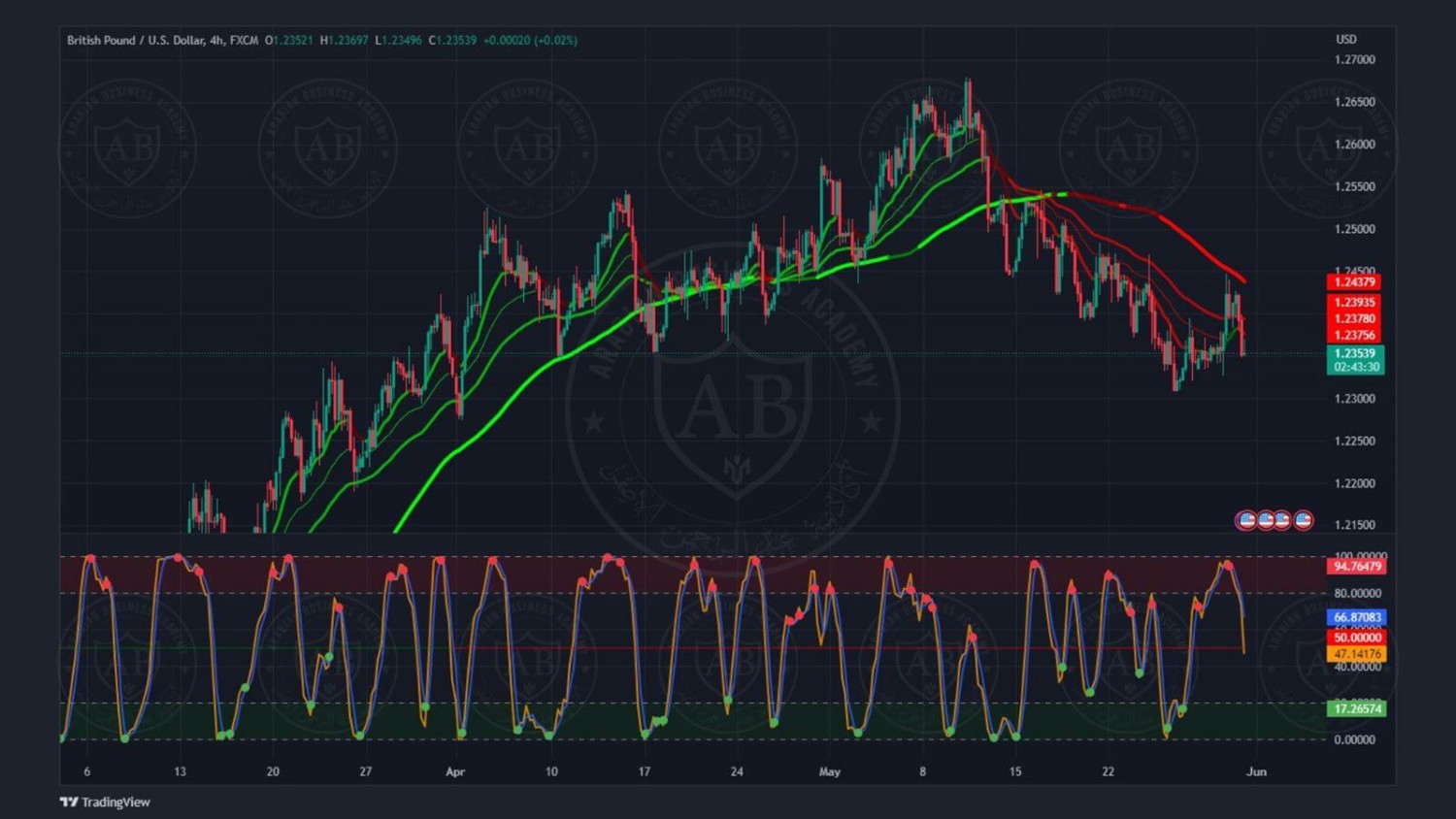The height and width of the screenshot is (819, 1456).
Task: Click the red 1.23935 price label
Action: point(1354,303)
